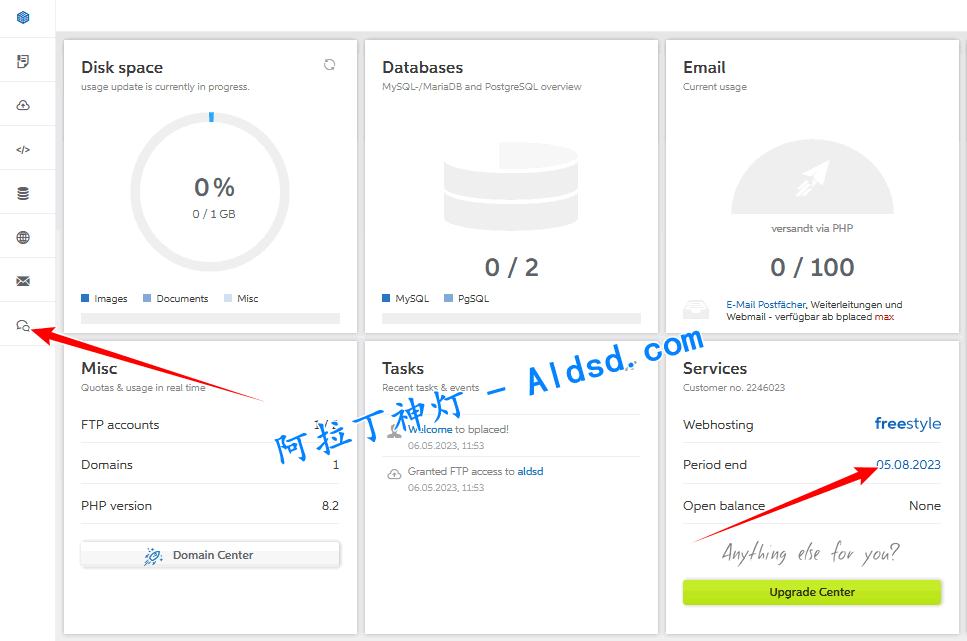Screen dimensions: 967x641
Task: Open the globe domains sidebar icon
Action: coord(23,237)
